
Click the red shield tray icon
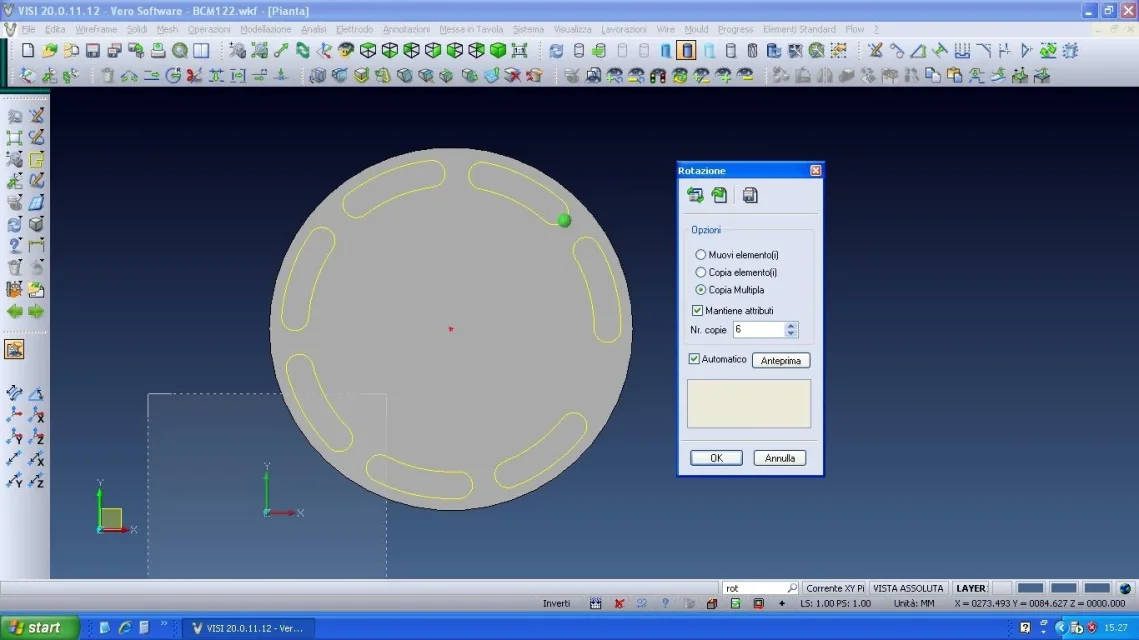tap(1092, 628)
